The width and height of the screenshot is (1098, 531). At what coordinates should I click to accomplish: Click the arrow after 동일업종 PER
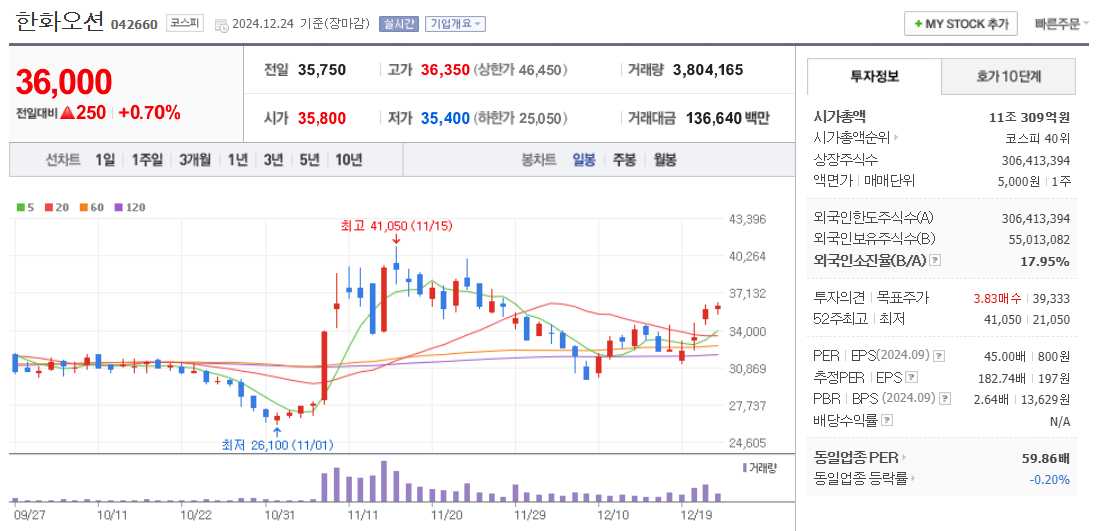tap(905, 458)
